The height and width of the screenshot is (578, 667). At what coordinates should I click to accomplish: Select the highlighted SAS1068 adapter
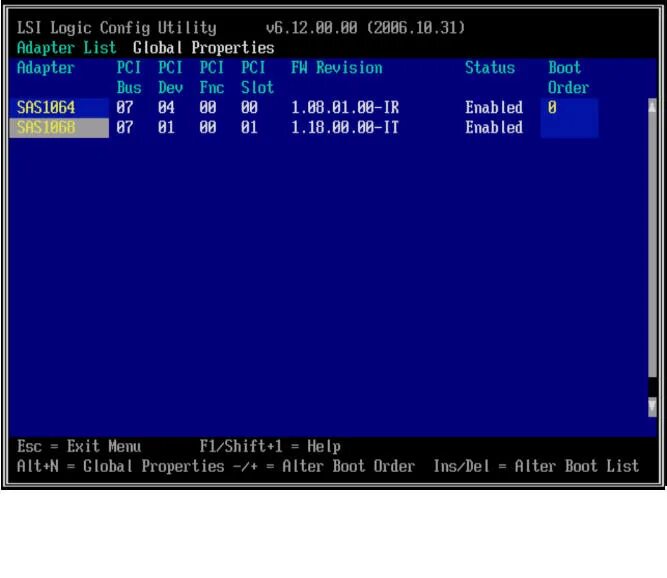59,128
